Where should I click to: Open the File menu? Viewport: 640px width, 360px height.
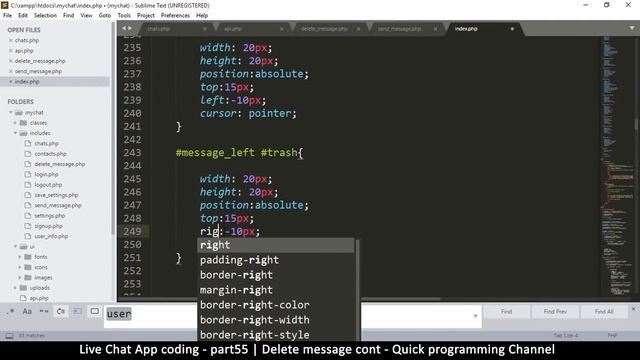7,16
